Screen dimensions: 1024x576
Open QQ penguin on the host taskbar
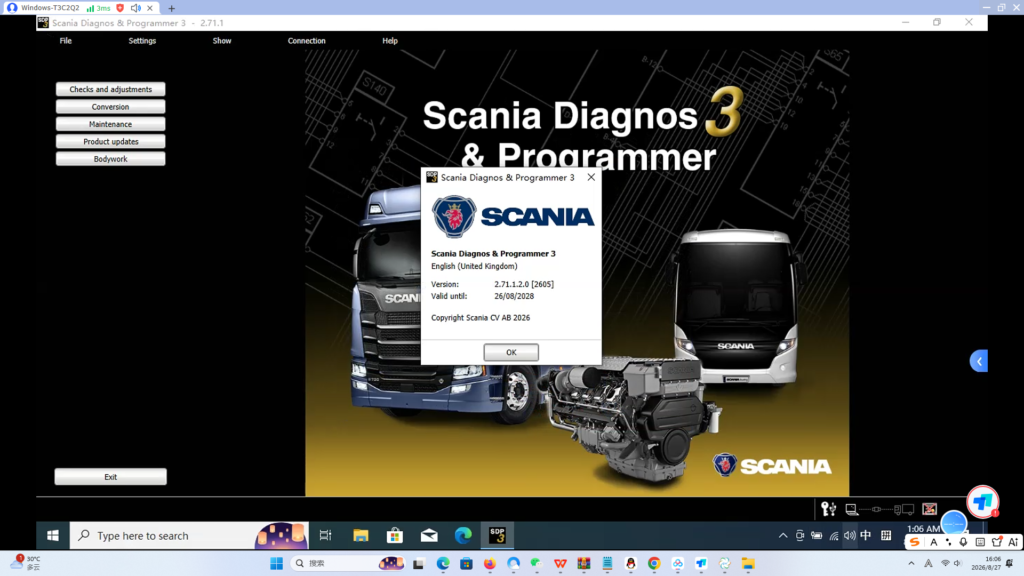(630, 563)
